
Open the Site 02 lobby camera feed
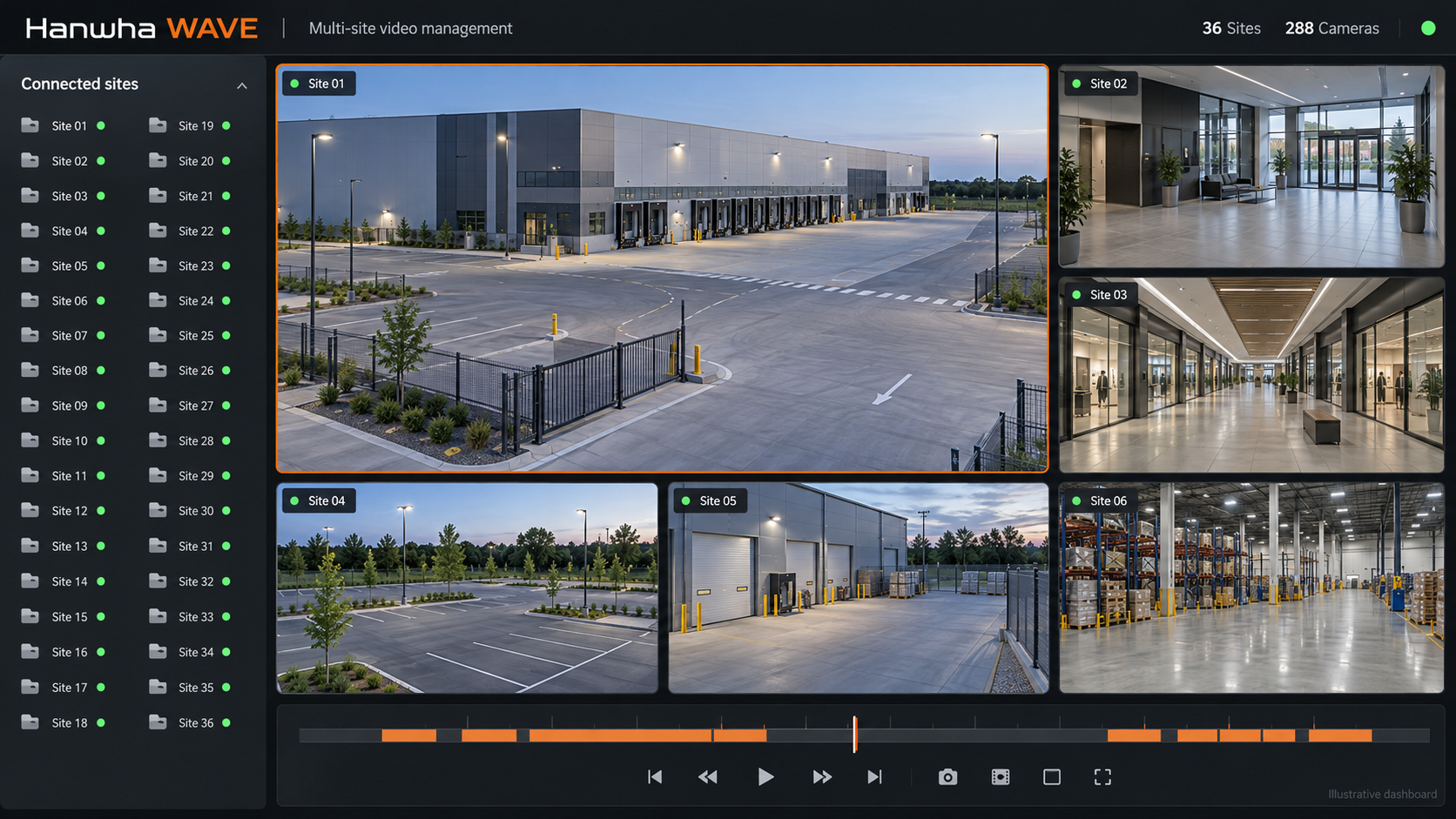pyautogui.click(x=1251, y=166)
